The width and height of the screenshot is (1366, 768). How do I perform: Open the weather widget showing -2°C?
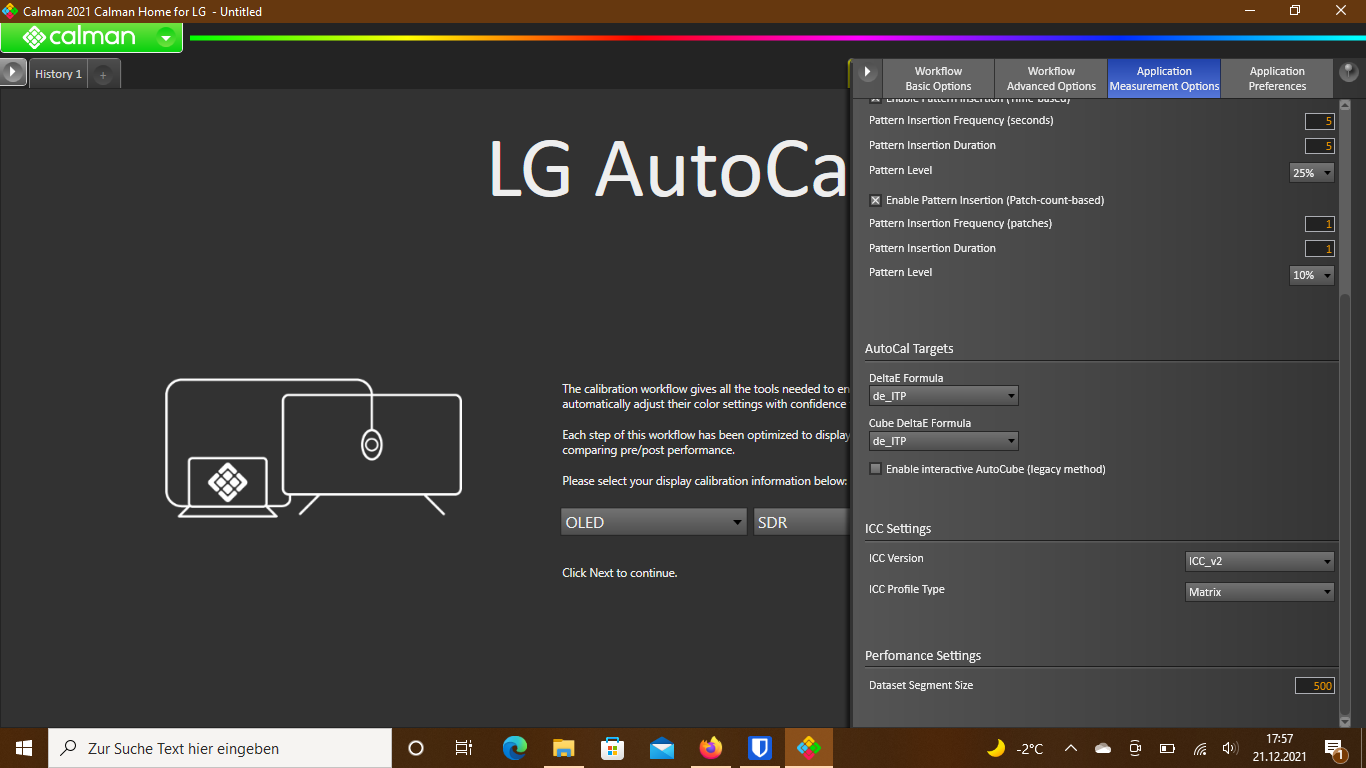[1015, 748]
